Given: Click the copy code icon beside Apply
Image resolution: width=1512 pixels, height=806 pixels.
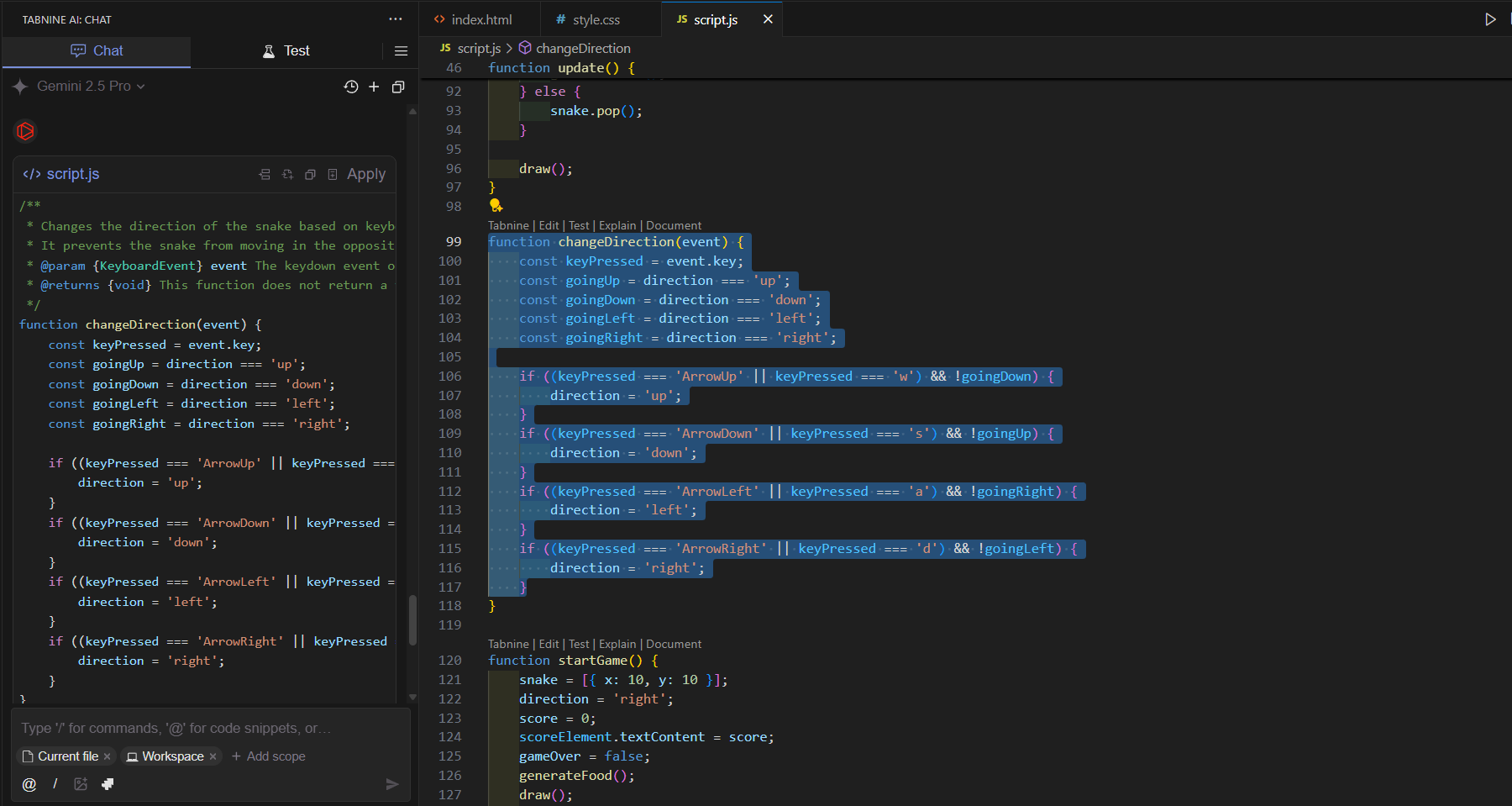Looking at the screenshot, I should (310, 175).
